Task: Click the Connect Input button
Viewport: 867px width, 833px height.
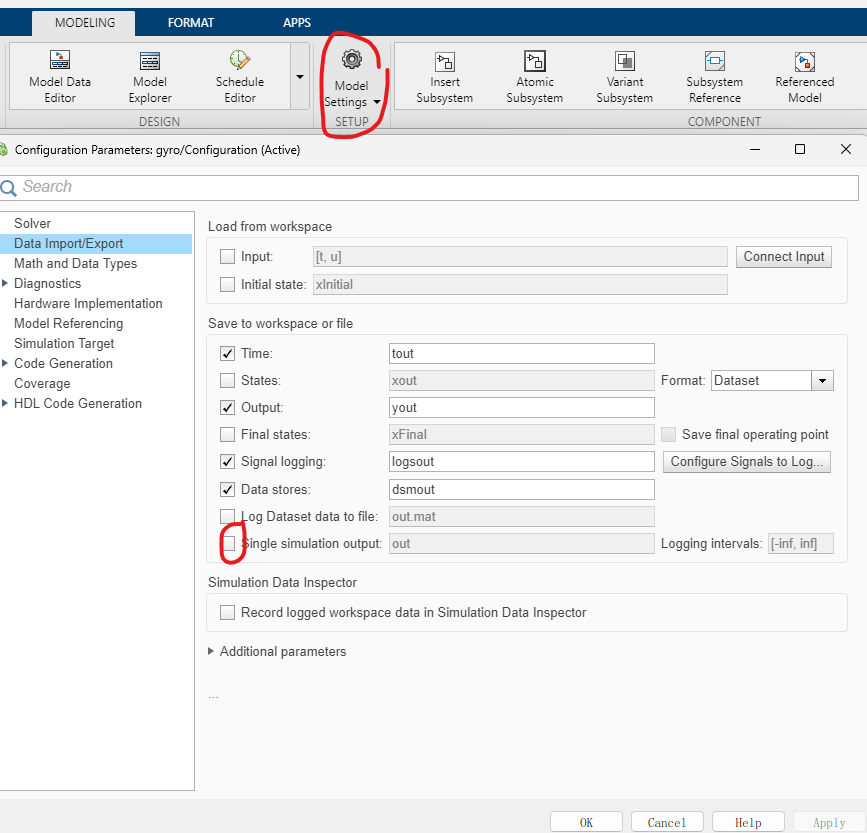Action: coord(784,257)
